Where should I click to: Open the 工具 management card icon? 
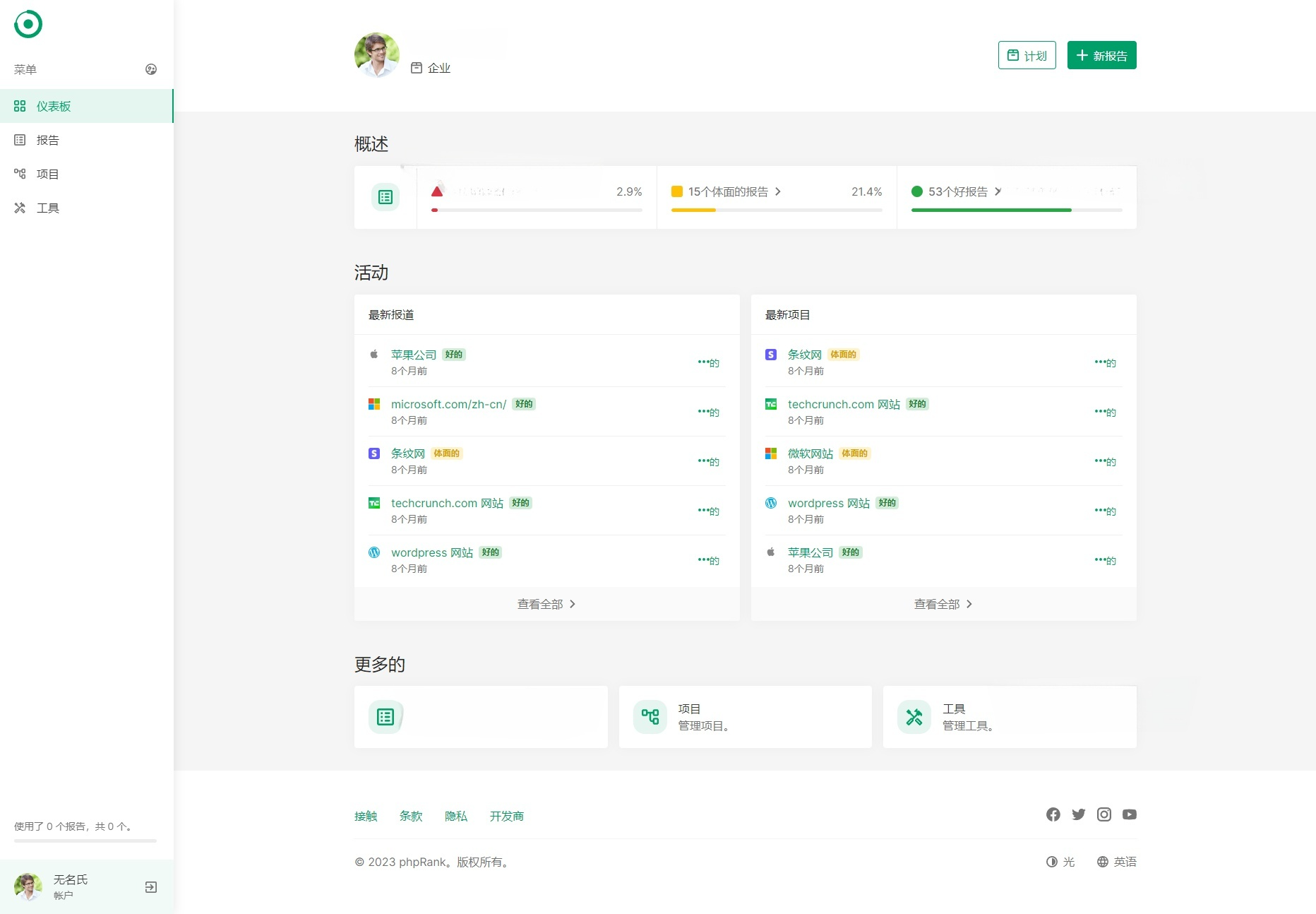(914, 716)
